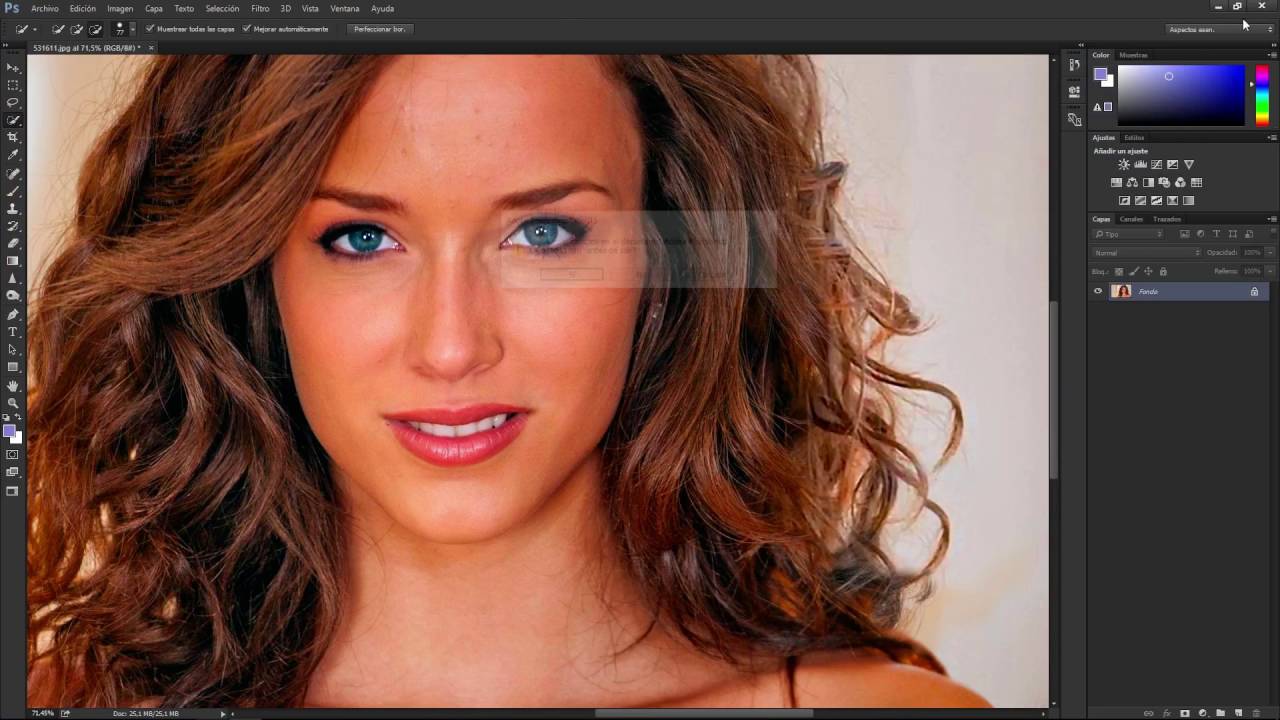
Task: Select the Blur tool
Action: pyautogui.click(x=13, y=278)
